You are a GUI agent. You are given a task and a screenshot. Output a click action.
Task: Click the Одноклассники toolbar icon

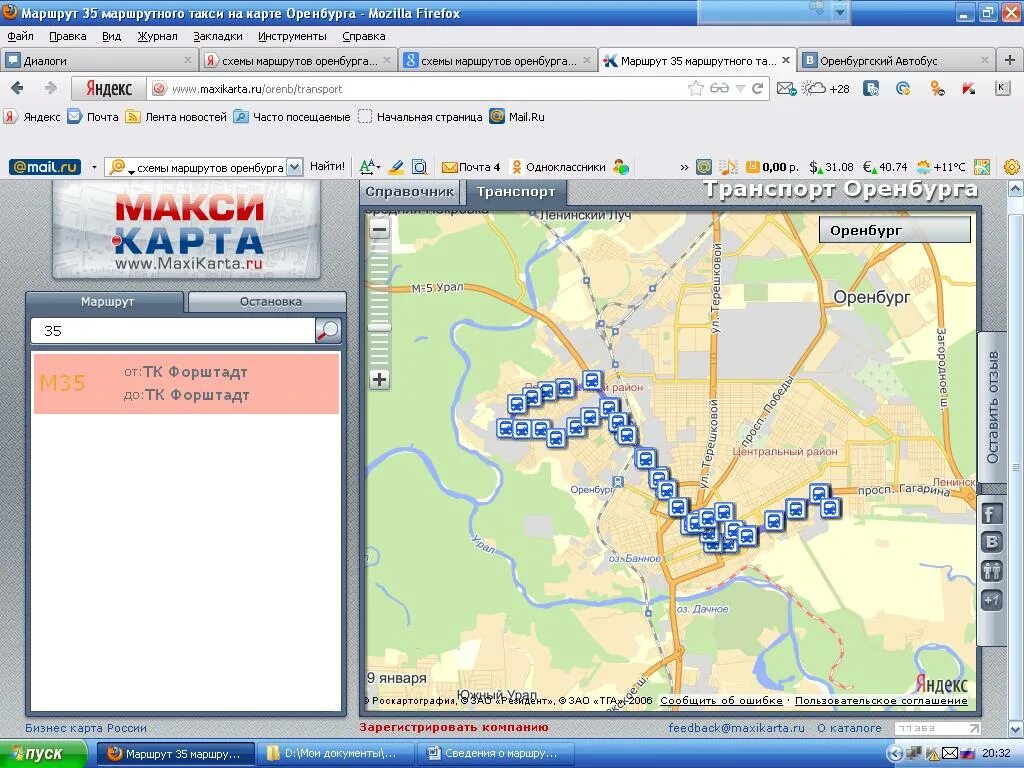click(558, 167)
